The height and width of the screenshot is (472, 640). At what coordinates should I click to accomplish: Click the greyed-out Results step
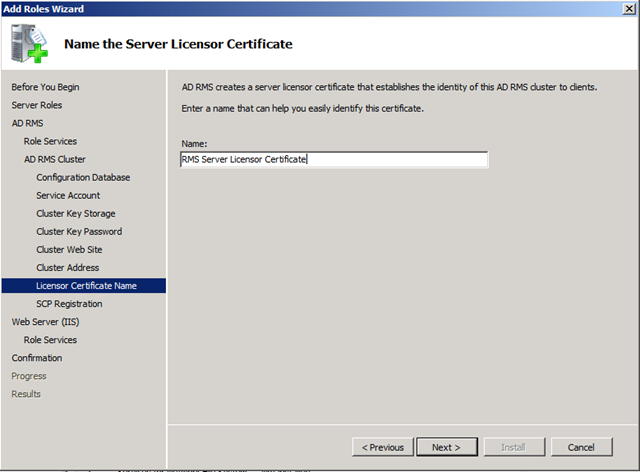point(26,394)
